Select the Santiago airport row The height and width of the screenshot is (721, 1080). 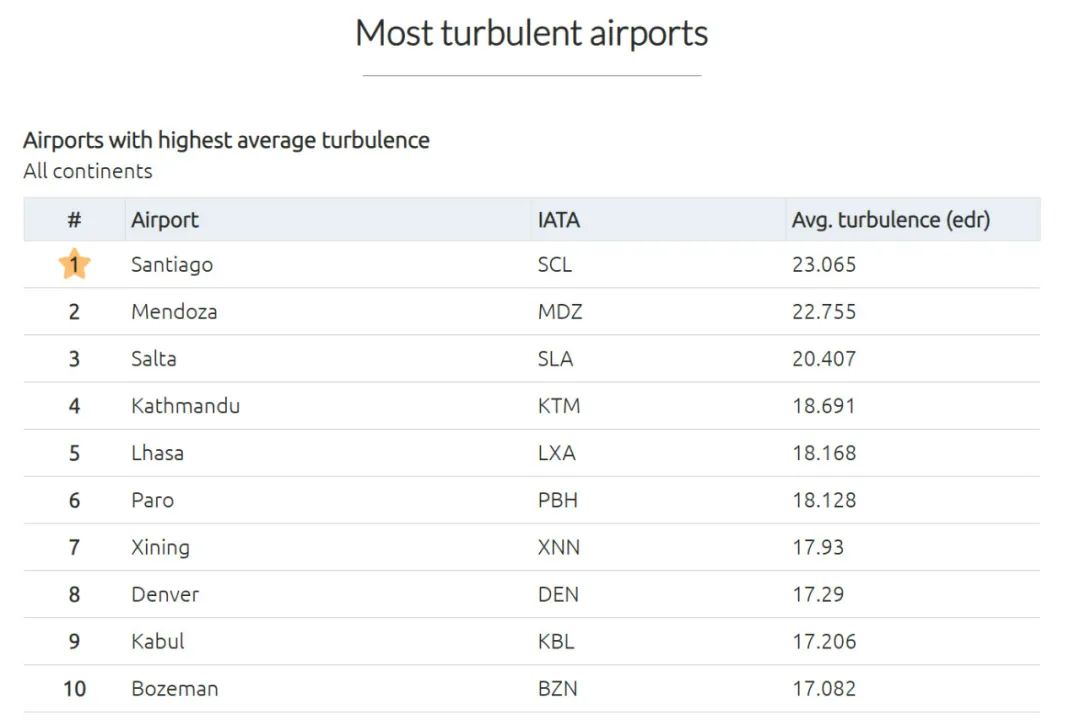(x=532, y=264)
